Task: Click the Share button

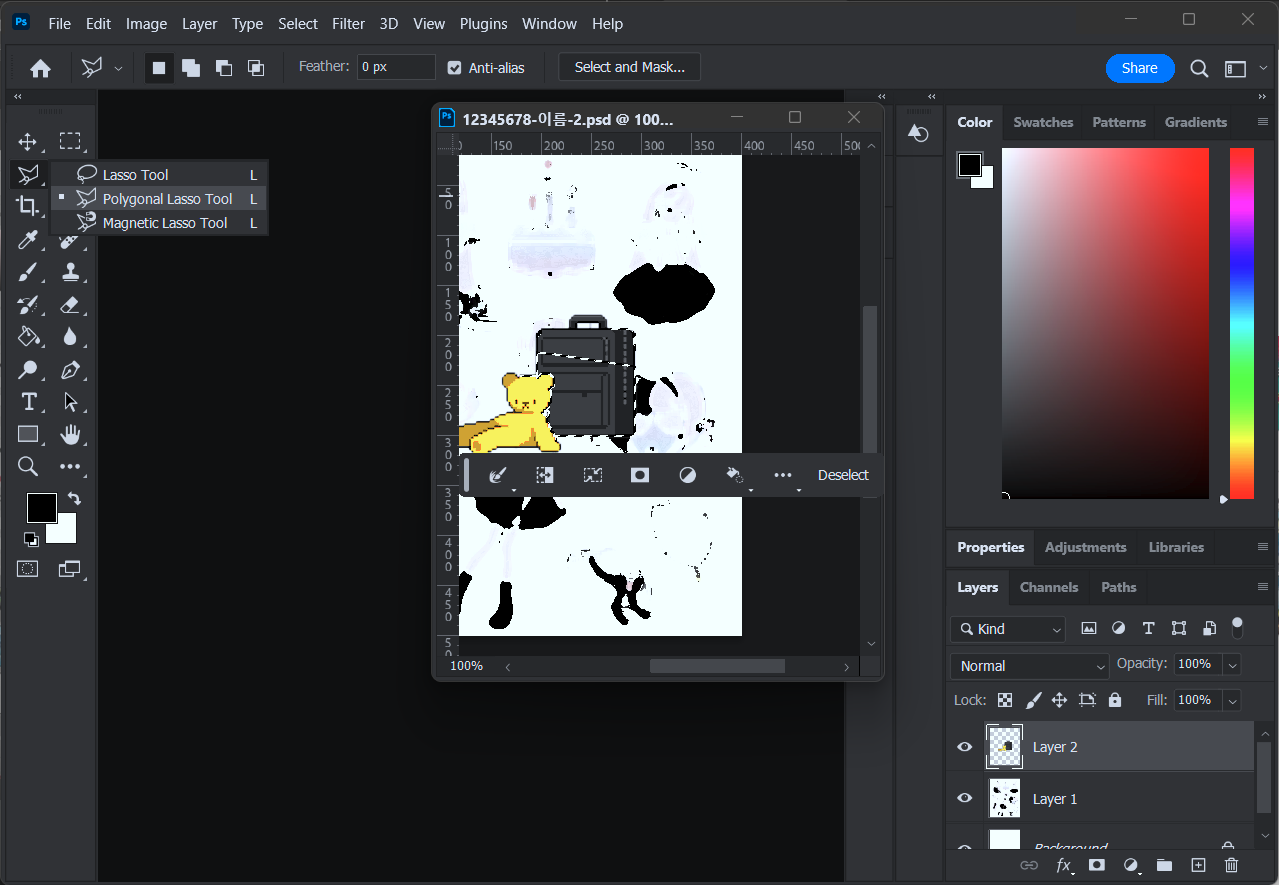Action: coord(1140,68)
